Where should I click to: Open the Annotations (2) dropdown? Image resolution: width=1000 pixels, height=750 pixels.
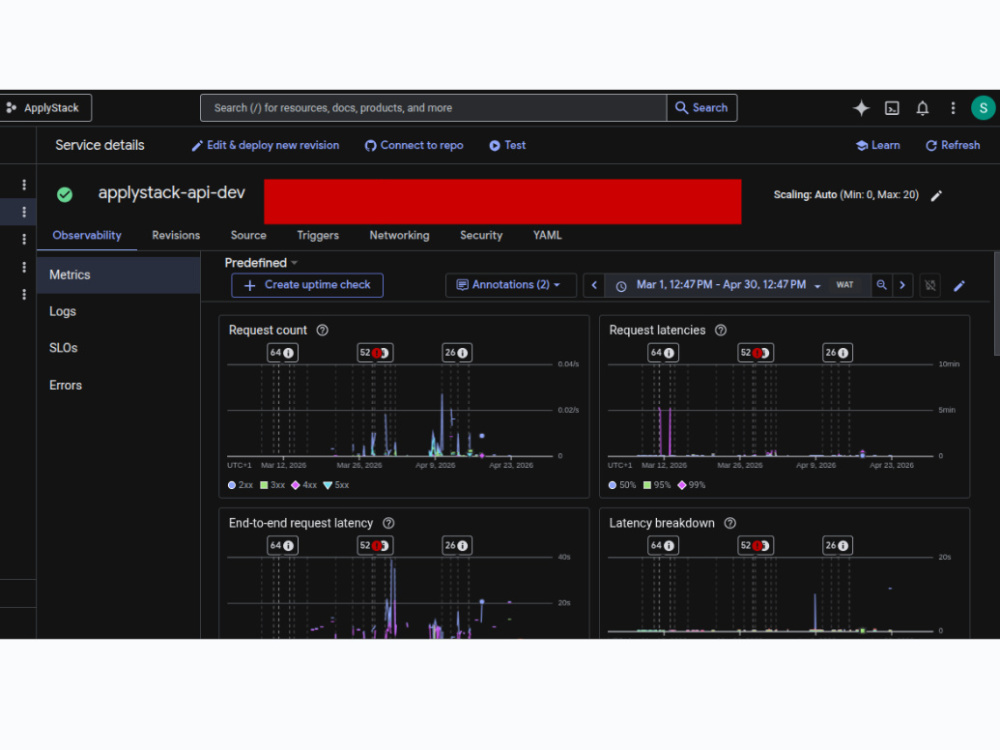(x=510, y=285)
